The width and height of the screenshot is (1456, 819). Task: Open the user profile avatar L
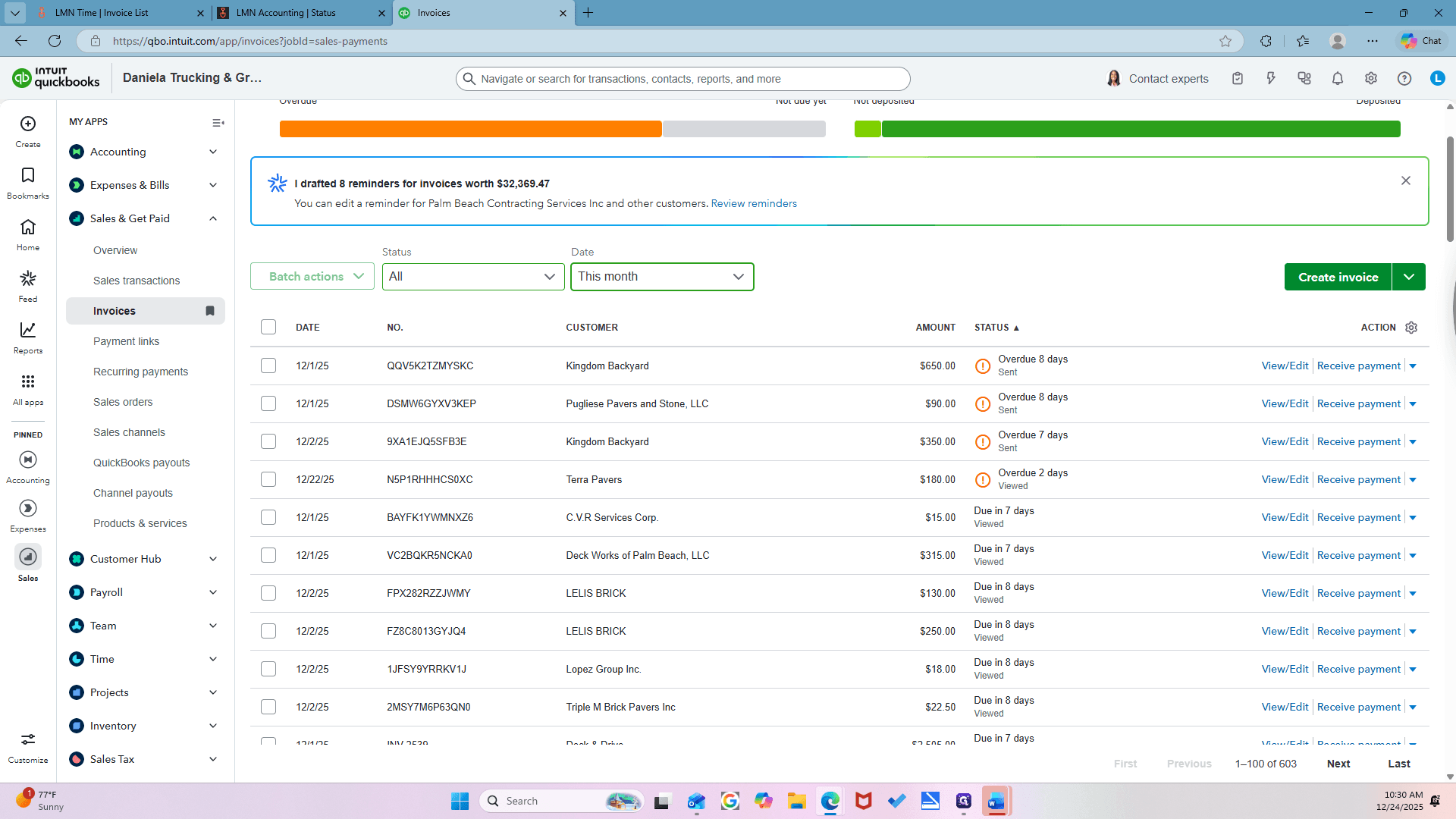point(1438,78)
